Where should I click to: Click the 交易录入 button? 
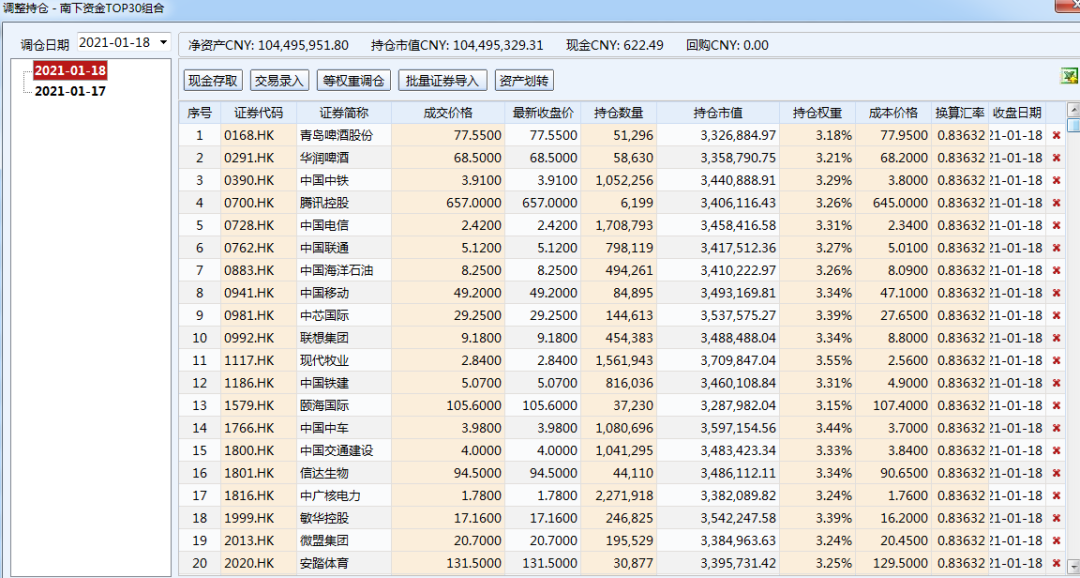(x=280, y=81)
